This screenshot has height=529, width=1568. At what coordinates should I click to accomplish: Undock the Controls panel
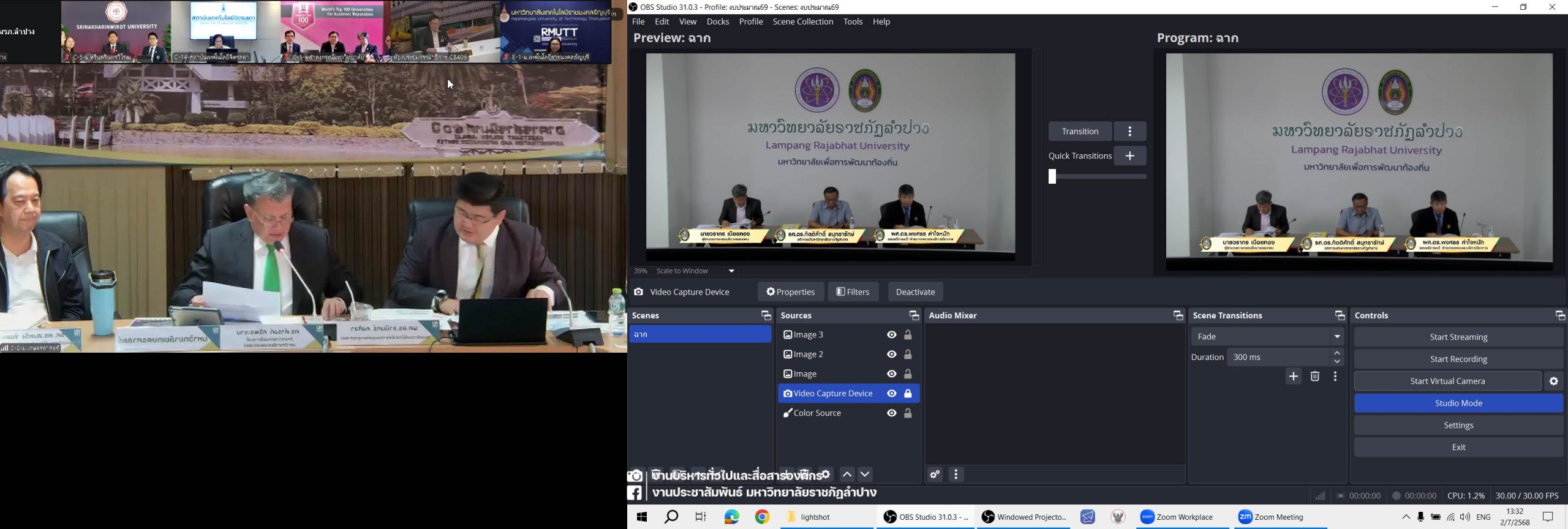pyautogui.click(x=1559, y=315)
